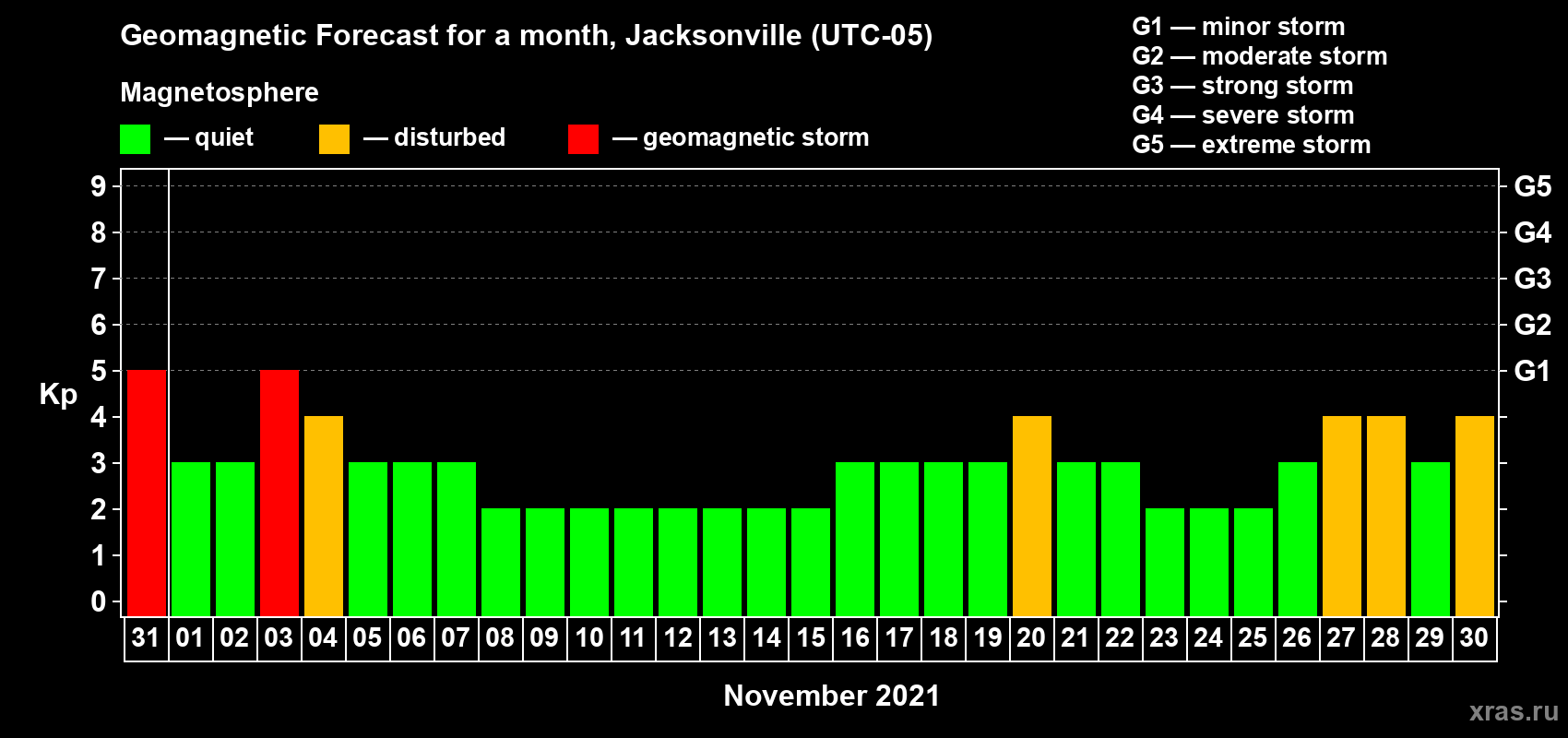Click Kp value 9 on the axis
Image resolution: width=1568 pixels, height=738 pixels.
click(99, 186)
